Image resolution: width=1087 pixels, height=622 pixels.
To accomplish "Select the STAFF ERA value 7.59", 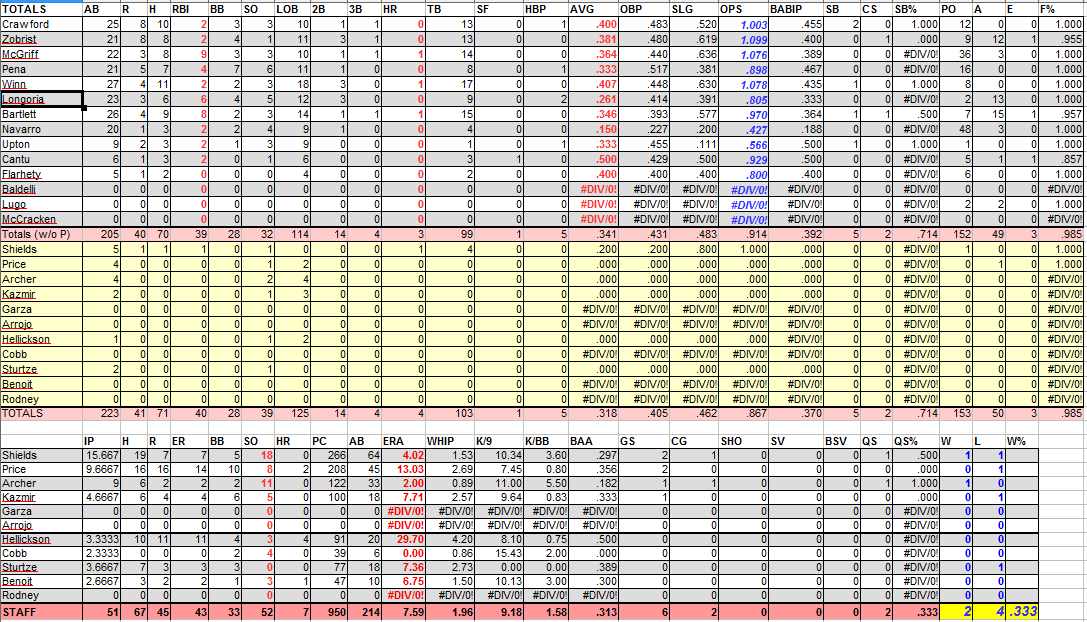I will click(x=403, y=612).
